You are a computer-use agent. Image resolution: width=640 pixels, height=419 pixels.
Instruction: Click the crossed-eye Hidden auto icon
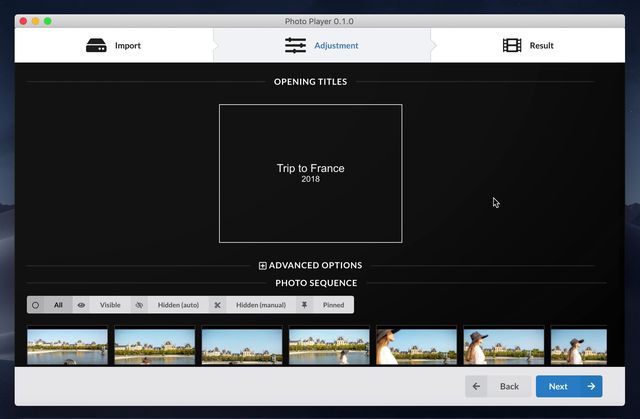pyautogui.click(x=139, y=305)
